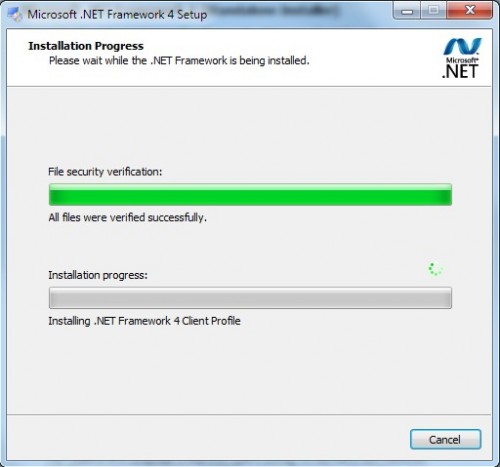Click 'All files were verified successfully.' message
The width and height of the screenshot is (500, 467).
[x=128, y=218]
